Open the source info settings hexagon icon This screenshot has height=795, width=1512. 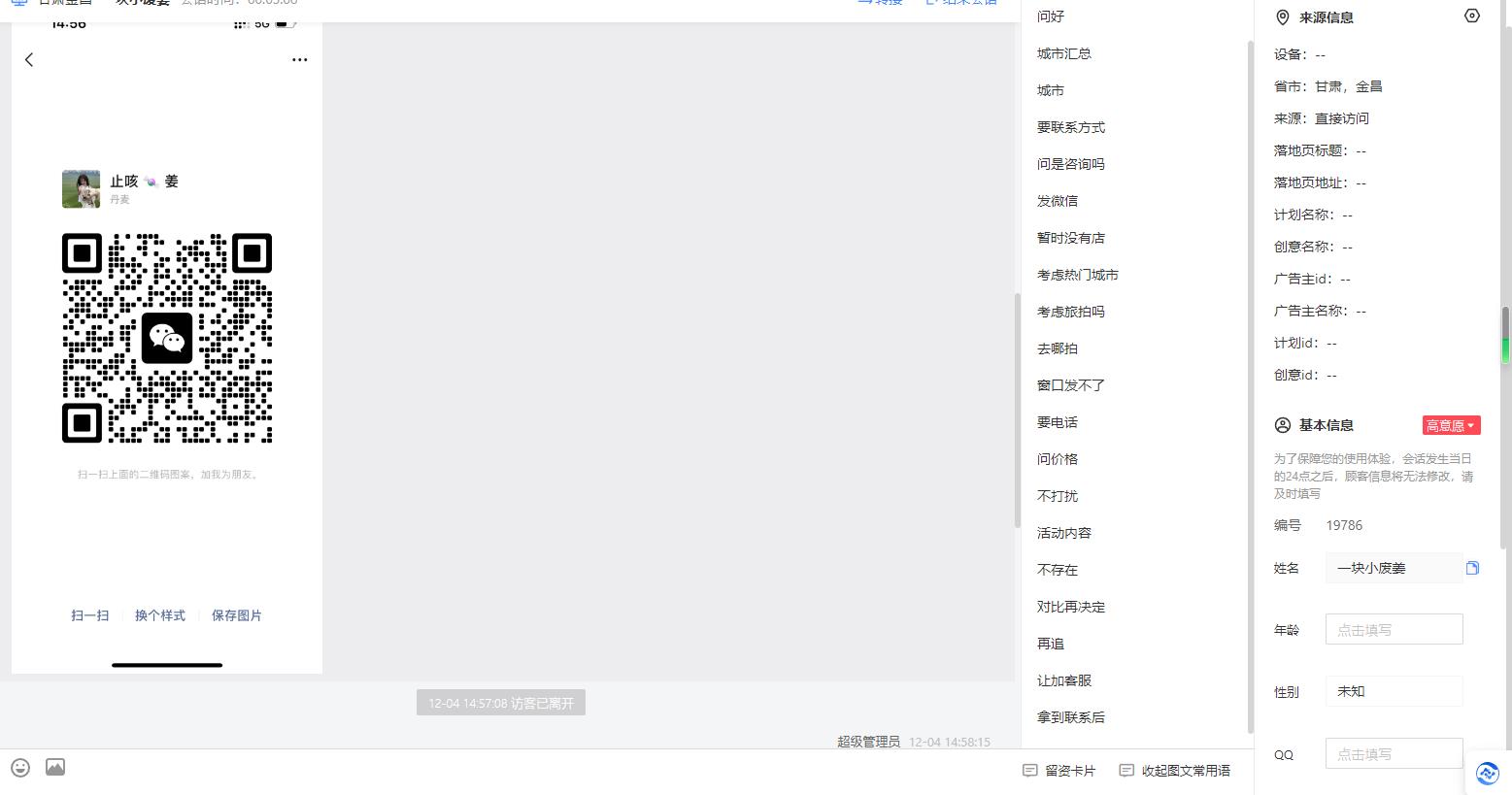1472,16
